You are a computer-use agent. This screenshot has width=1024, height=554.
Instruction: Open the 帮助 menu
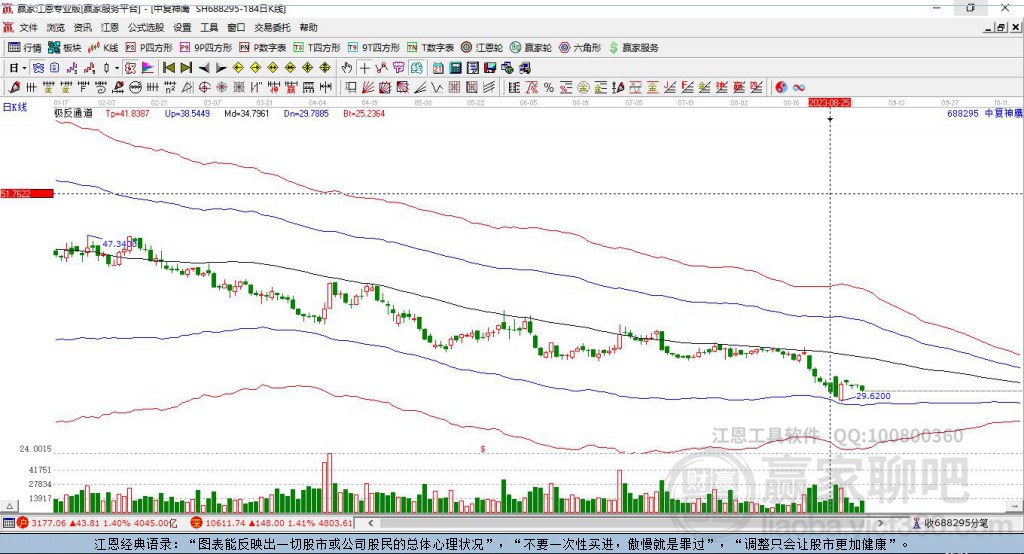coord(308,27)
